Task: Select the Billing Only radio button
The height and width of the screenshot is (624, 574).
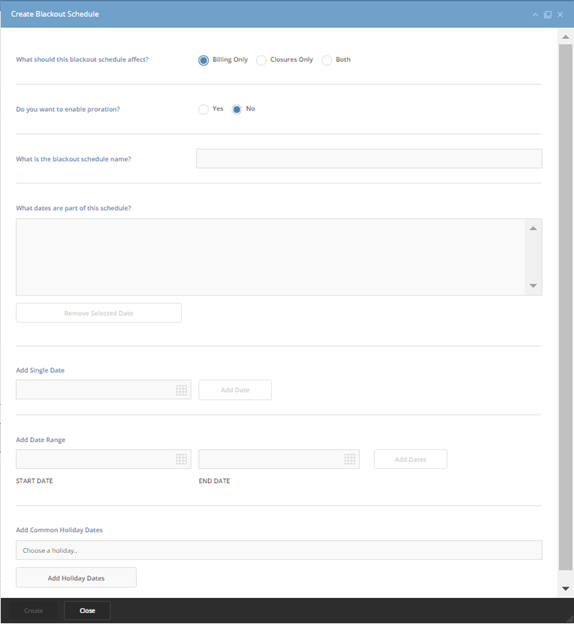Action: 203,60
